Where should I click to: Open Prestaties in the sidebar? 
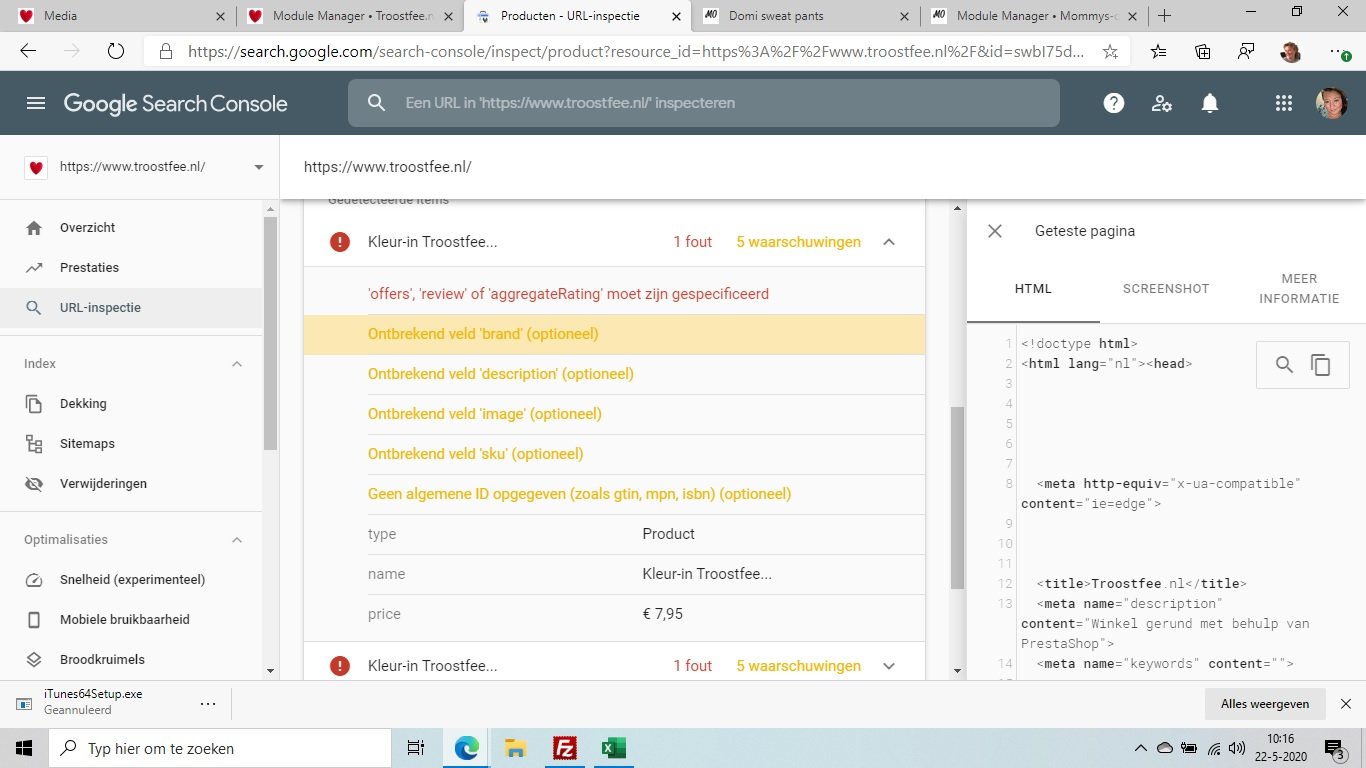(132, 268)
